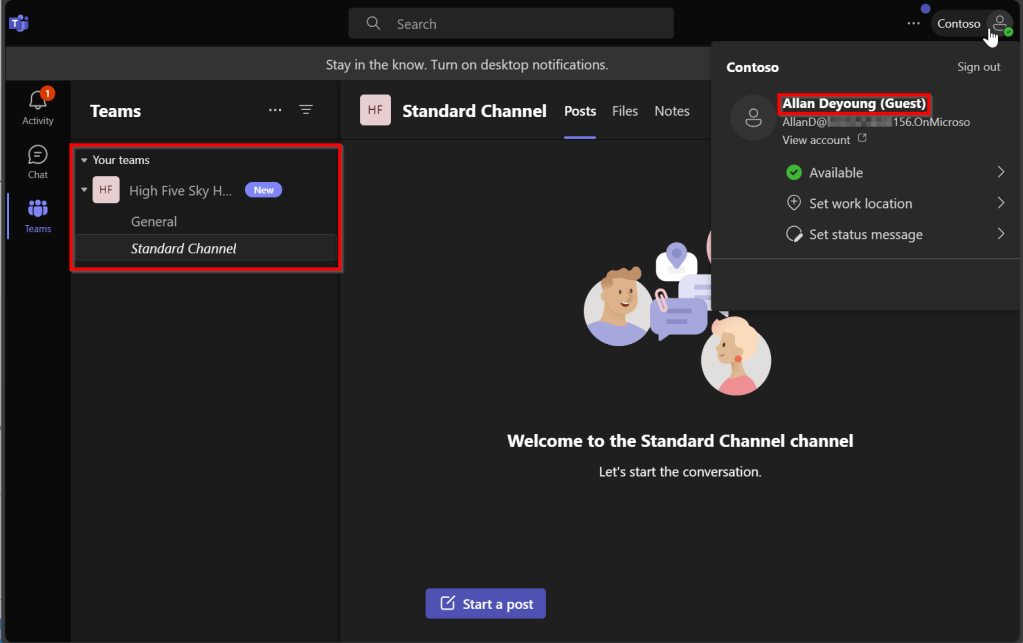Click the filter teams icon

coord(306,111)
